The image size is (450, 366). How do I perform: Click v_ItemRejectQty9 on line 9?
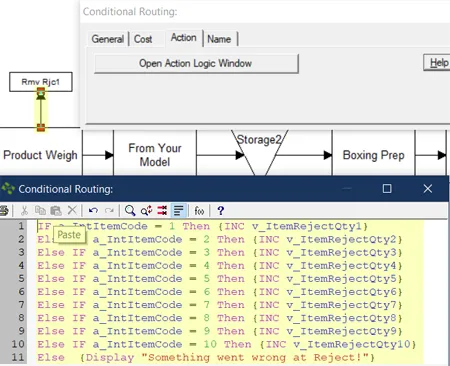pos(341,331)
